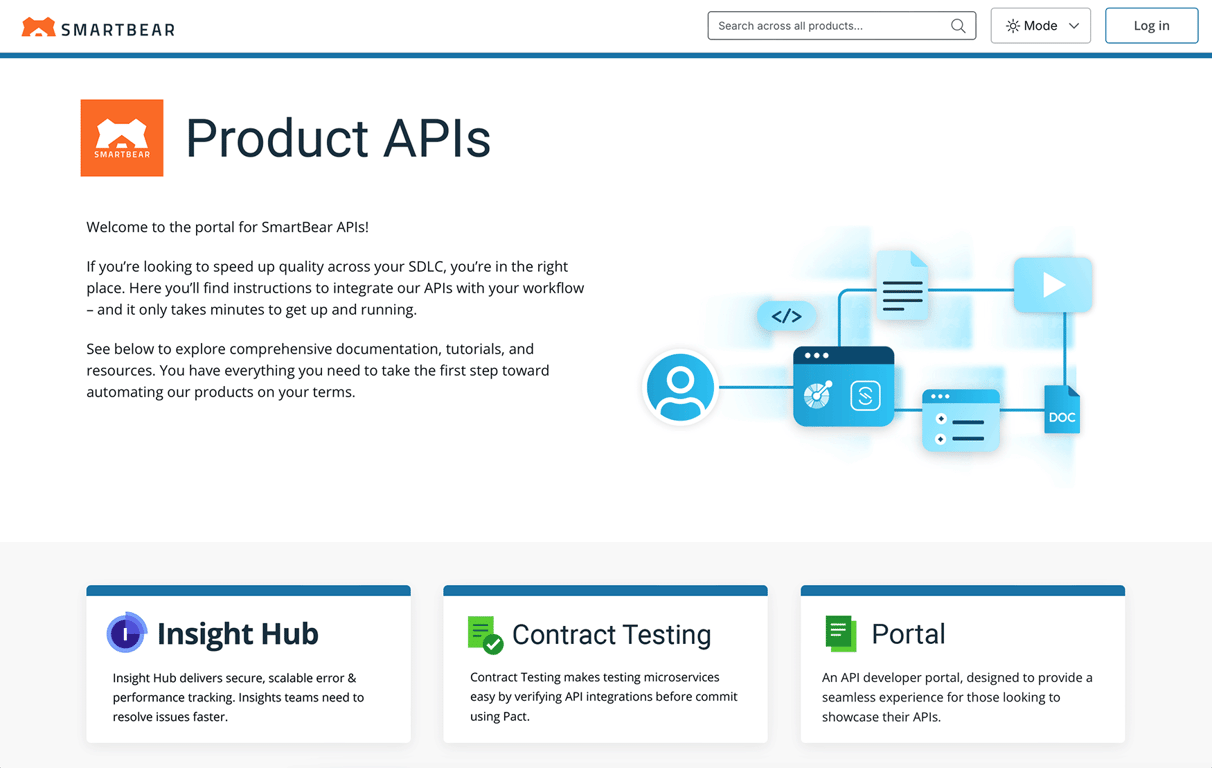Click the user avatar icon in the illustration
The height and width of the screenshot is (768, 1212).
(680, 387)
